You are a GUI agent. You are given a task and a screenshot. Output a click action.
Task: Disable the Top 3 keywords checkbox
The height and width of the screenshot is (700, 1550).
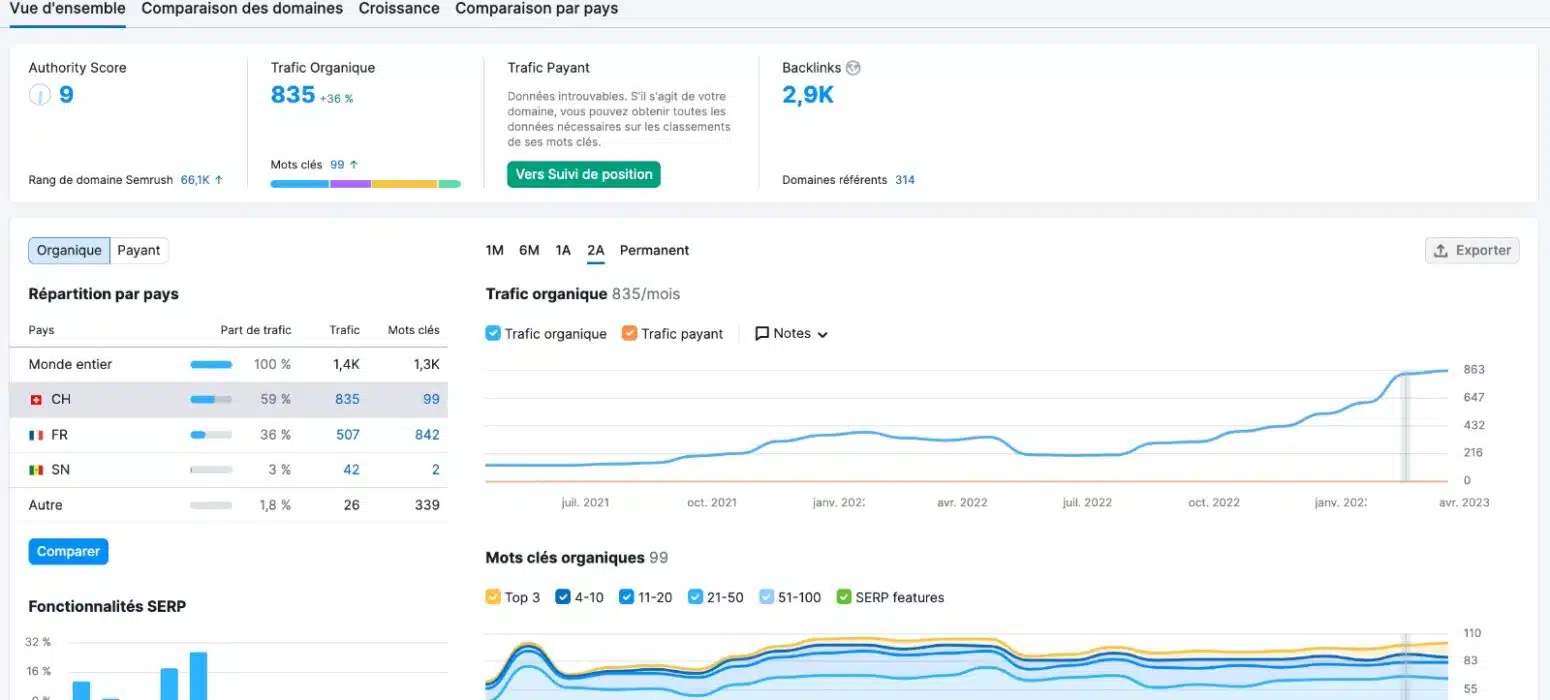(x=493, y=598)
